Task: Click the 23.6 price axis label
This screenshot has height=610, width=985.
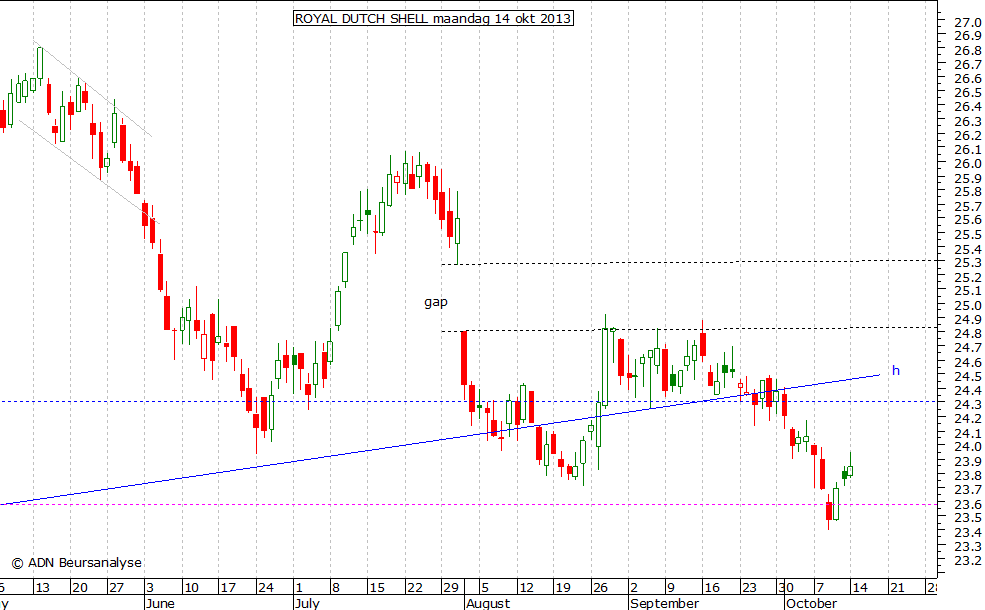Action: (x=968, y=504)
